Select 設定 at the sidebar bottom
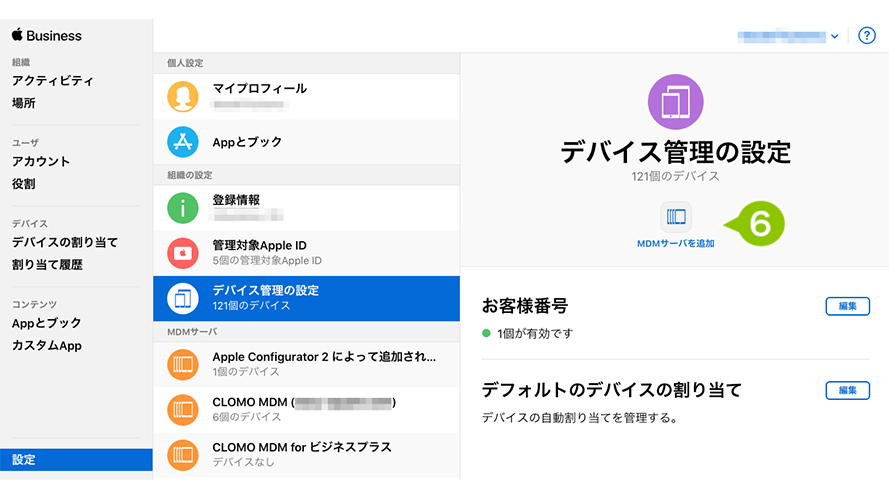The width and height of the screenshot is (889, 500). 77,460
